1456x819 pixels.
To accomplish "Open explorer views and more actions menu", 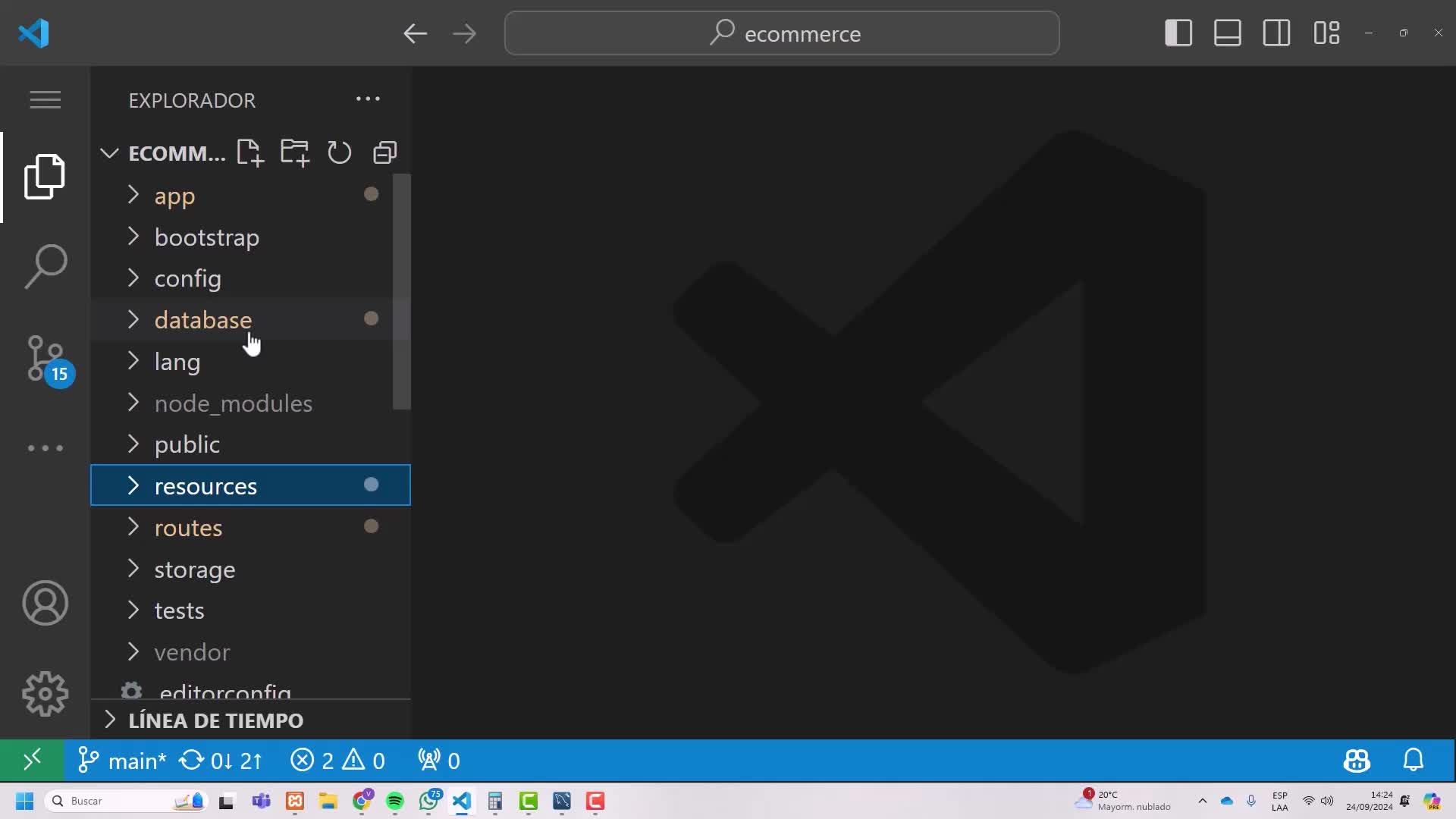I will (x=368, y=99).
